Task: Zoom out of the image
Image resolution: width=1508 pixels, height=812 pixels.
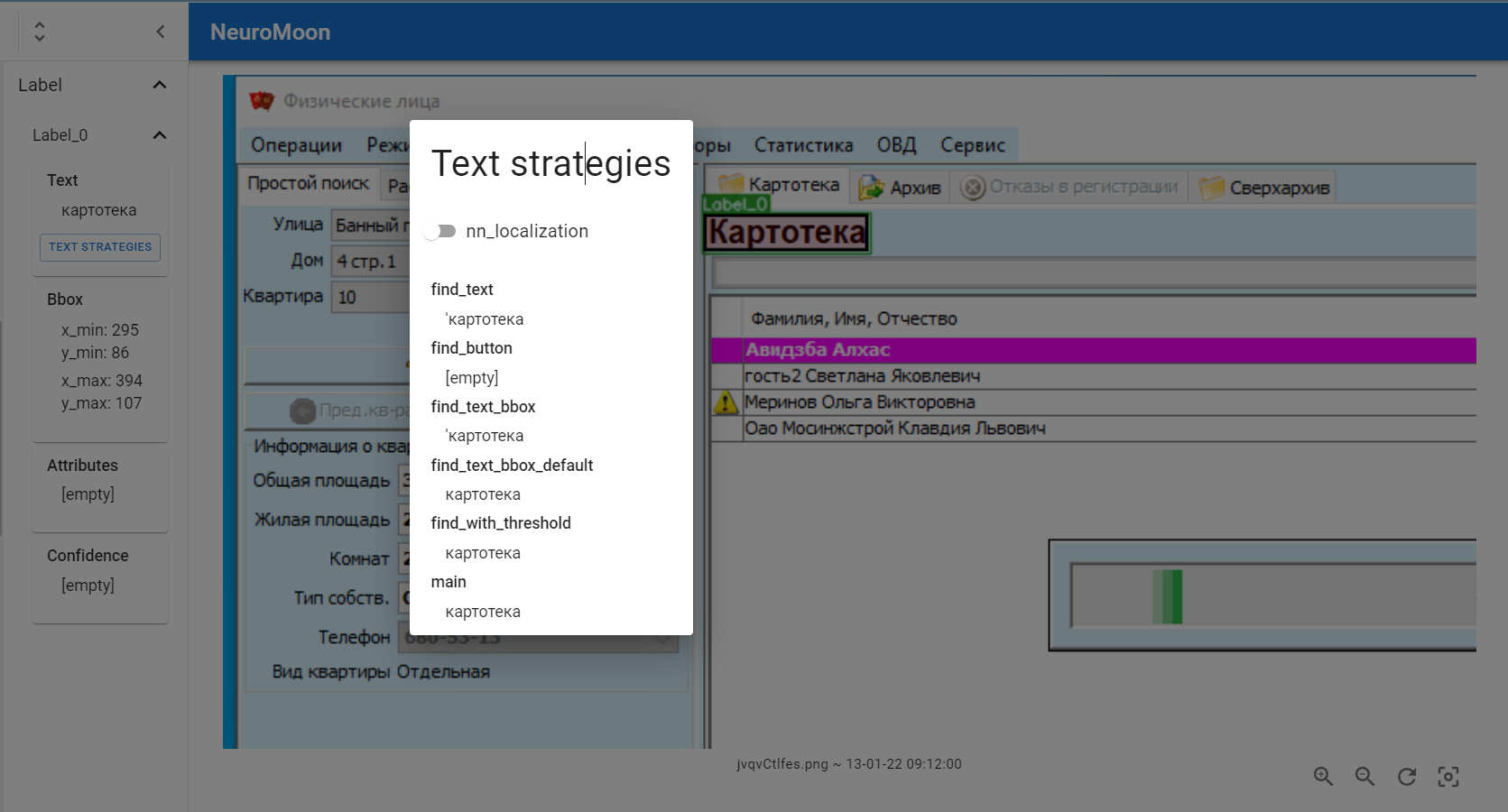Action: click(1365, 777)
